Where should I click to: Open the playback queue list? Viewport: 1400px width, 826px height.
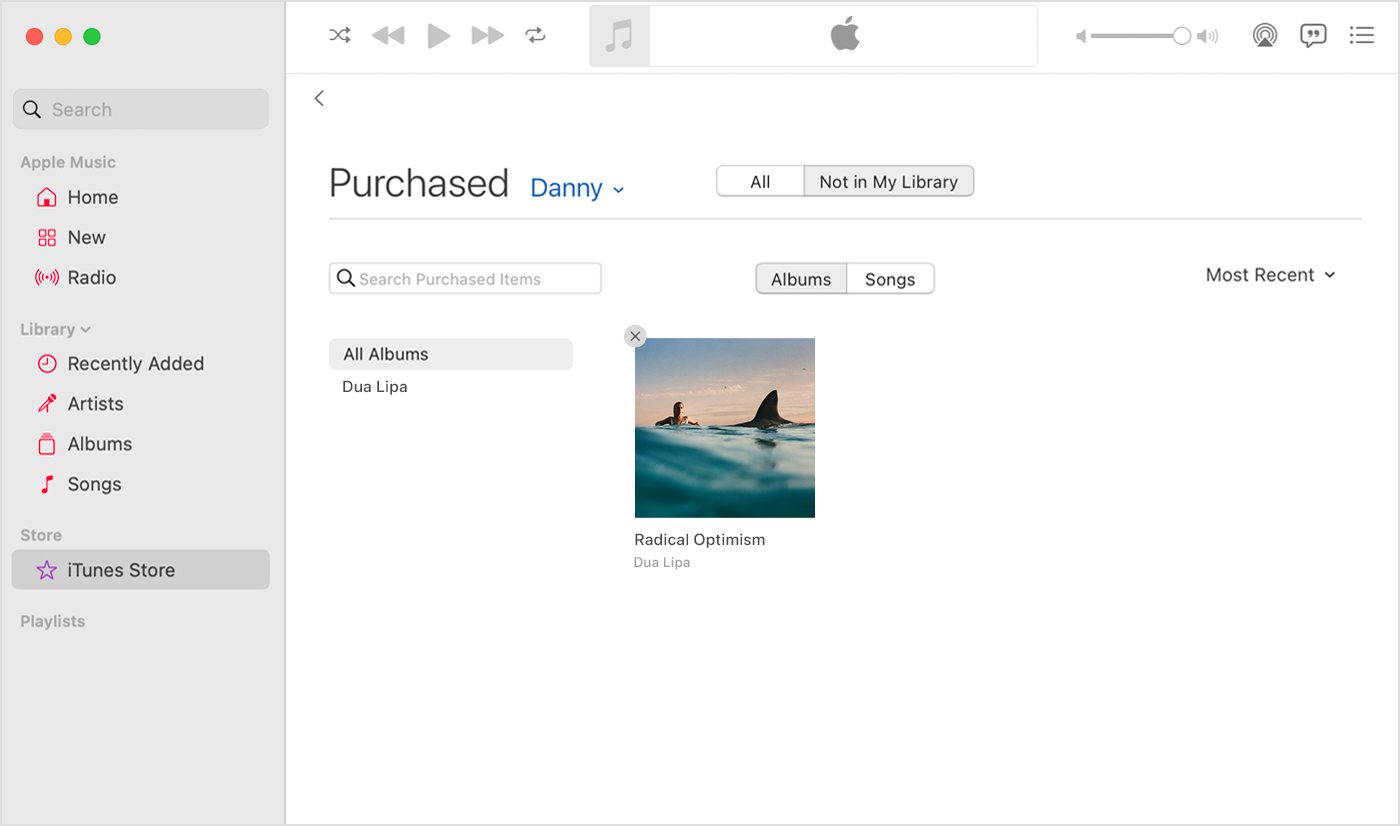(x=1361, y=35)
